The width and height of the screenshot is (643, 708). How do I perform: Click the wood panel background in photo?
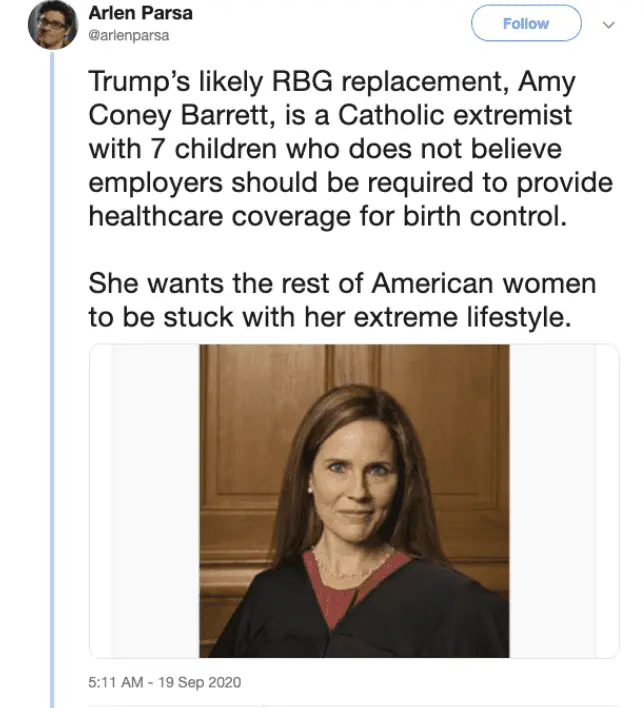tap(250, 420)
